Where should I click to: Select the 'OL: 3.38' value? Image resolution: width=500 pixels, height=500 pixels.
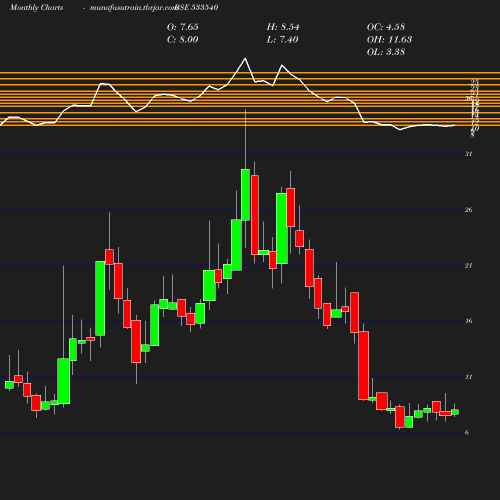pos(386,52)
